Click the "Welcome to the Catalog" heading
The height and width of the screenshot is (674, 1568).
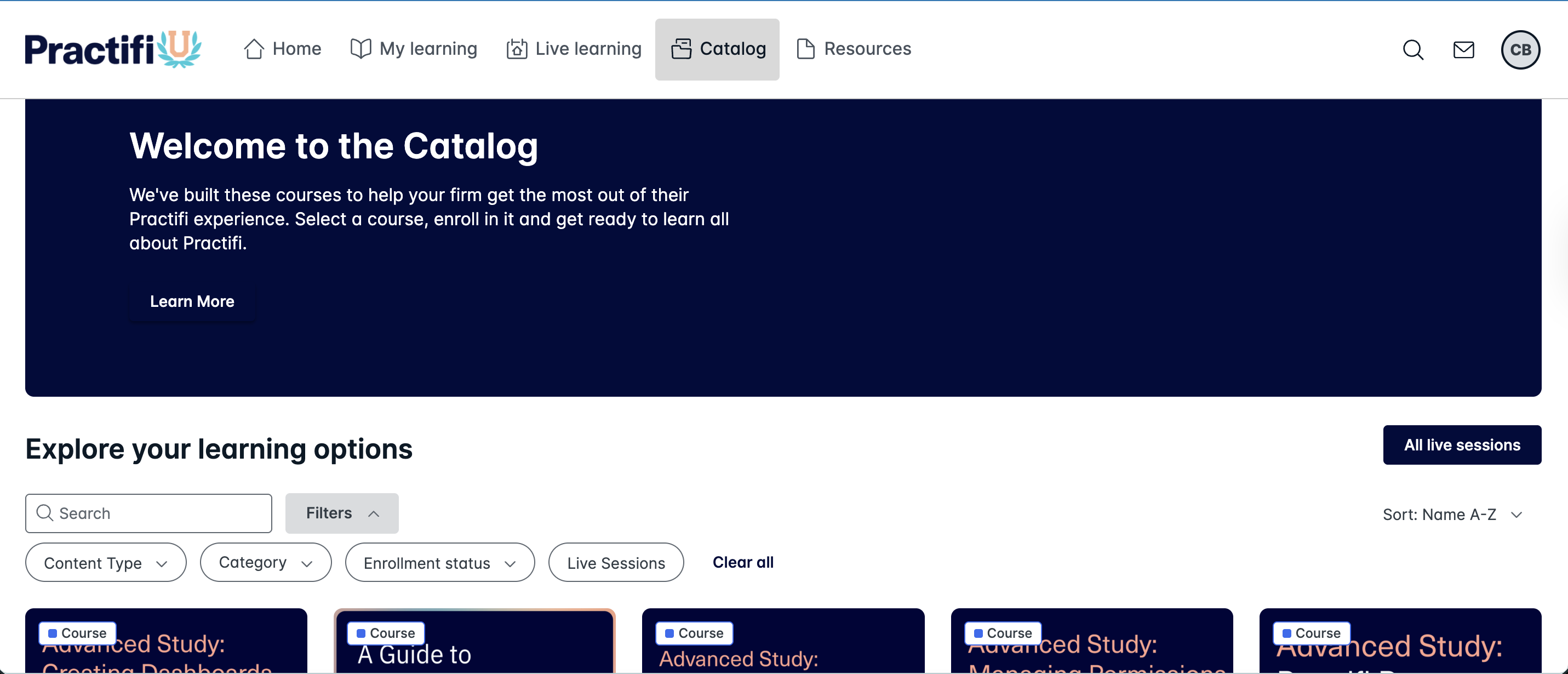click(334, 146)
